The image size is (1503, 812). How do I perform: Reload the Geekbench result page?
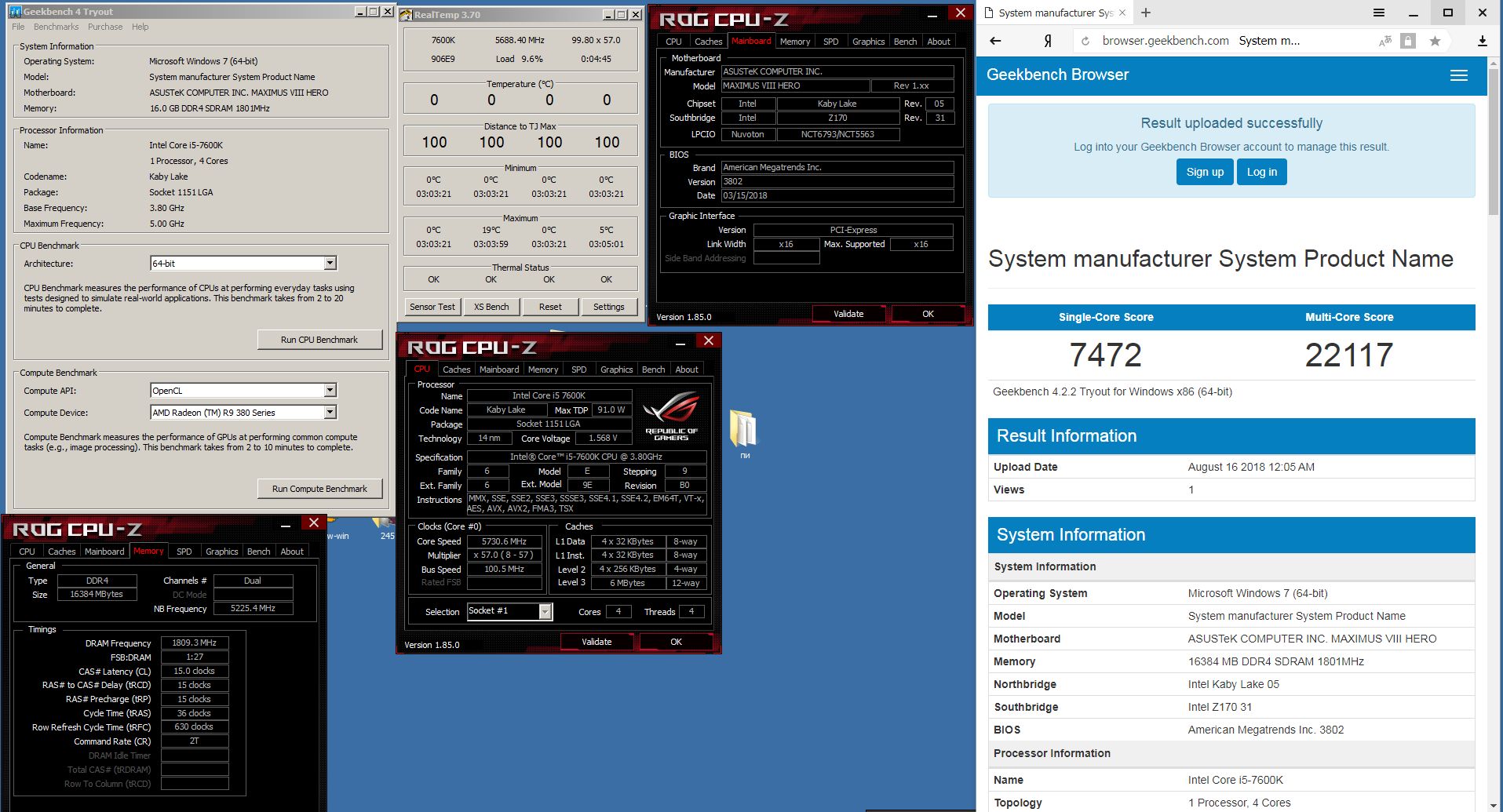(x=1085, y=42)
